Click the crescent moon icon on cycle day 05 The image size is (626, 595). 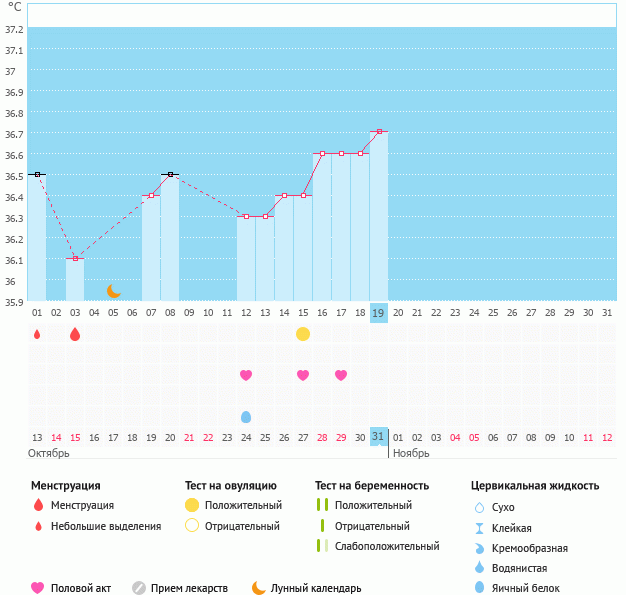(114, 291)
